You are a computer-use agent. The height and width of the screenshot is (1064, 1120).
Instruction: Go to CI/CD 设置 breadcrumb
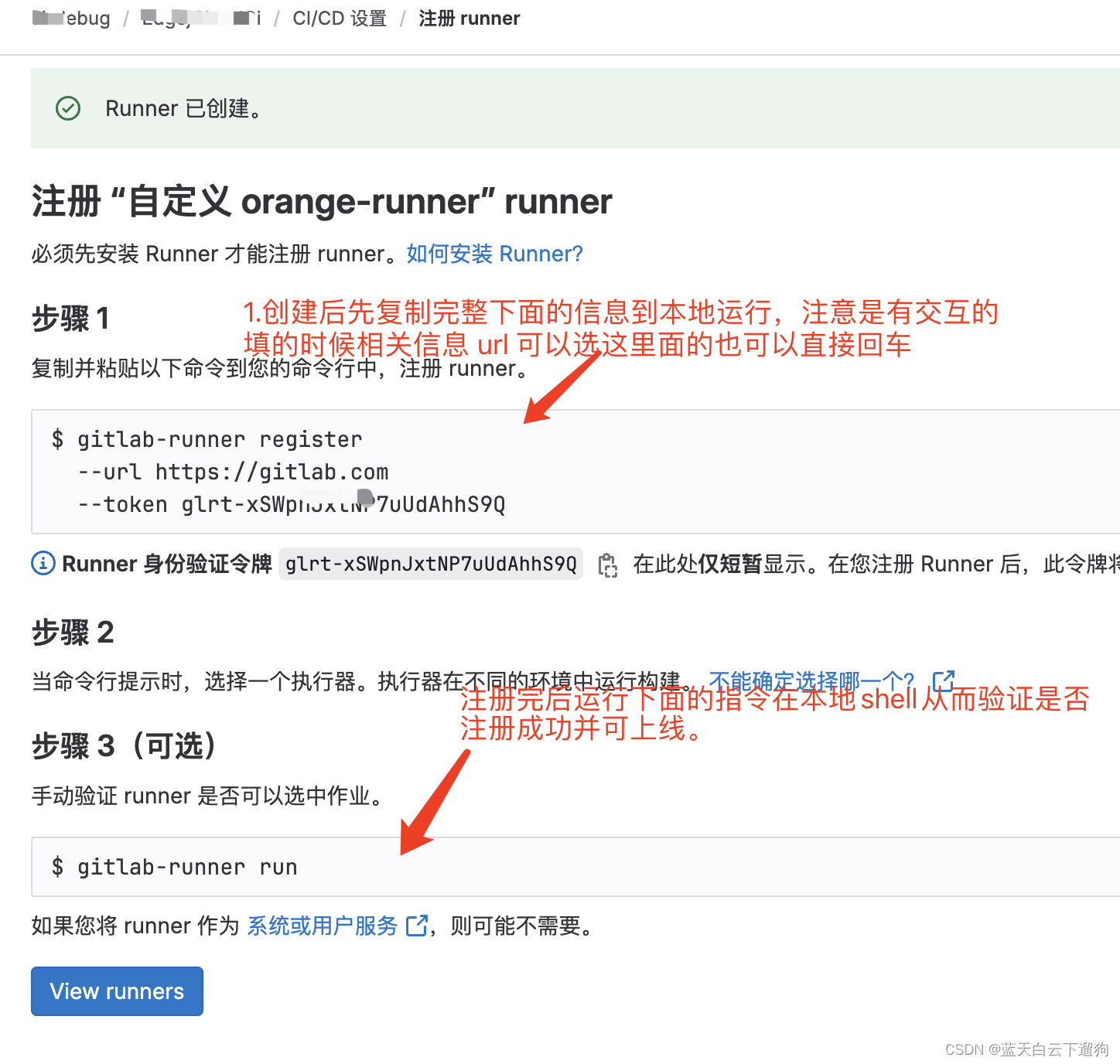340,19
